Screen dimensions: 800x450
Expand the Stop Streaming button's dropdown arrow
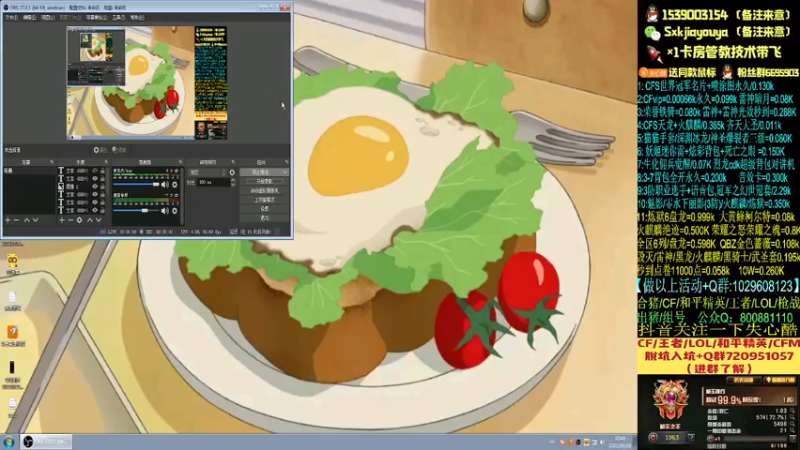click(x=285, y=172)
